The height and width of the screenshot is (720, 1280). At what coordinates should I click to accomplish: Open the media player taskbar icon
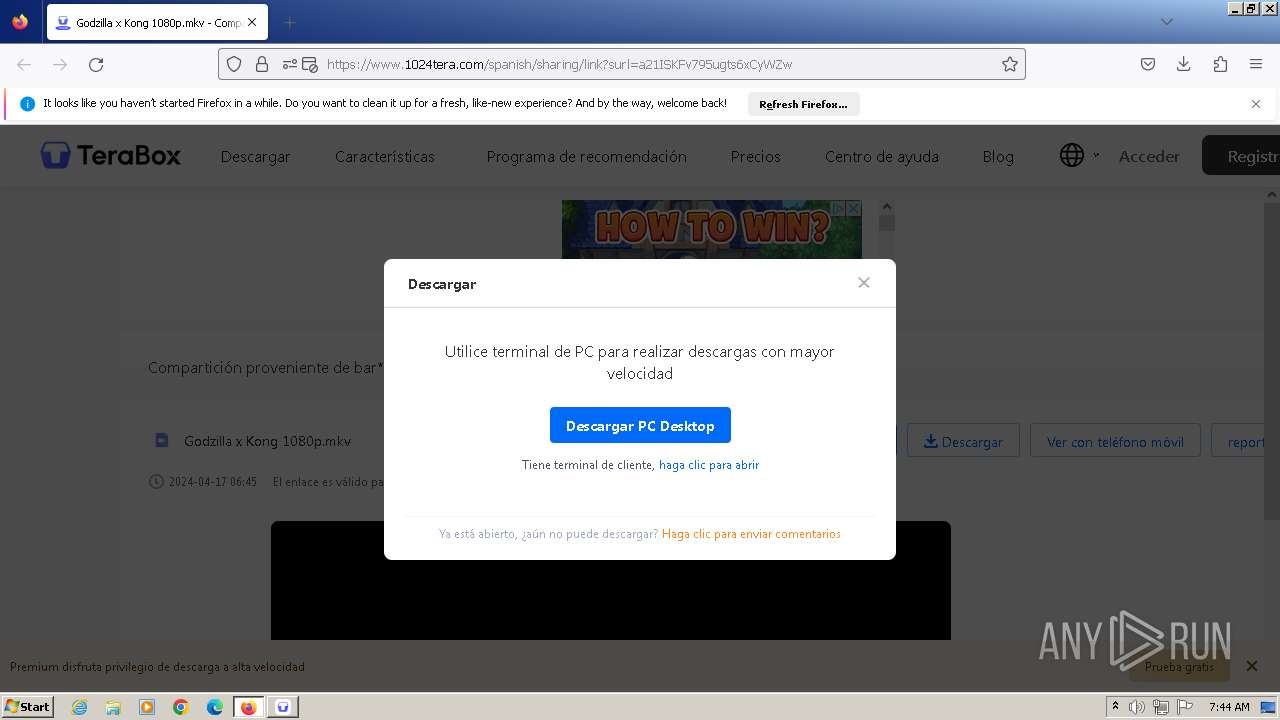(147, 707)
